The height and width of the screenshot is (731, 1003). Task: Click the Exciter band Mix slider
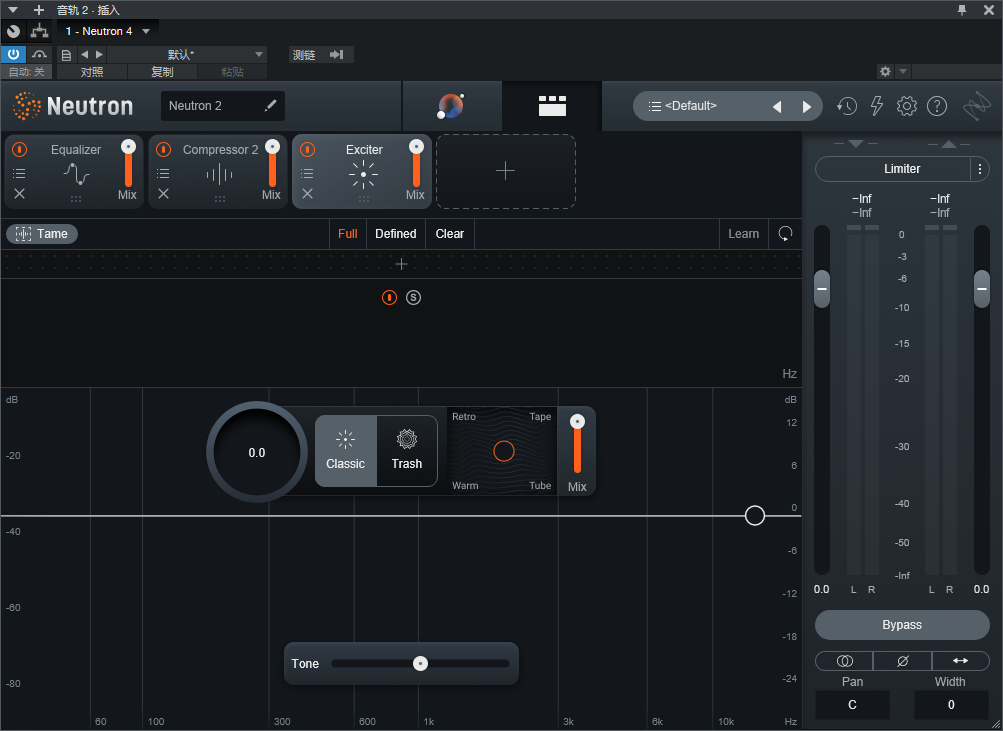coord(577,446)
